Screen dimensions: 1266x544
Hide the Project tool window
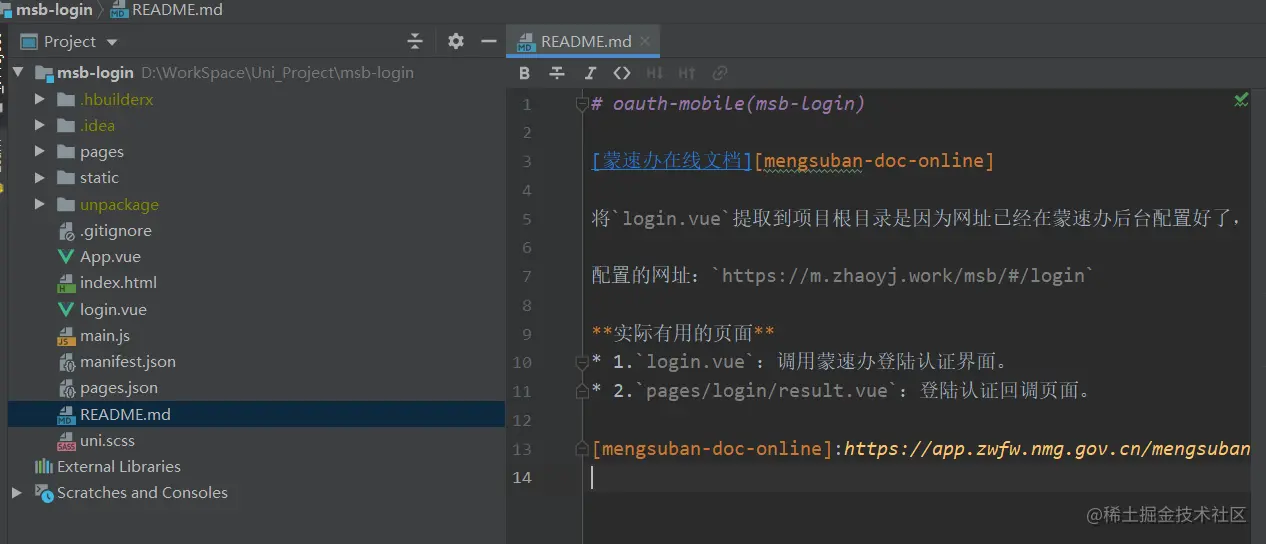pyautogui.click(x=489, y=41)
